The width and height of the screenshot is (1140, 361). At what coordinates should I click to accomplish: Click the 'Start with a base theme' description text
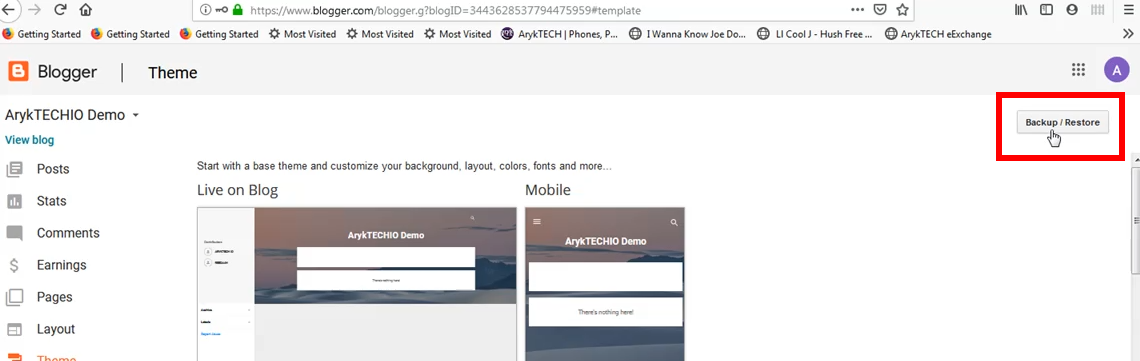tap(404, 166)
